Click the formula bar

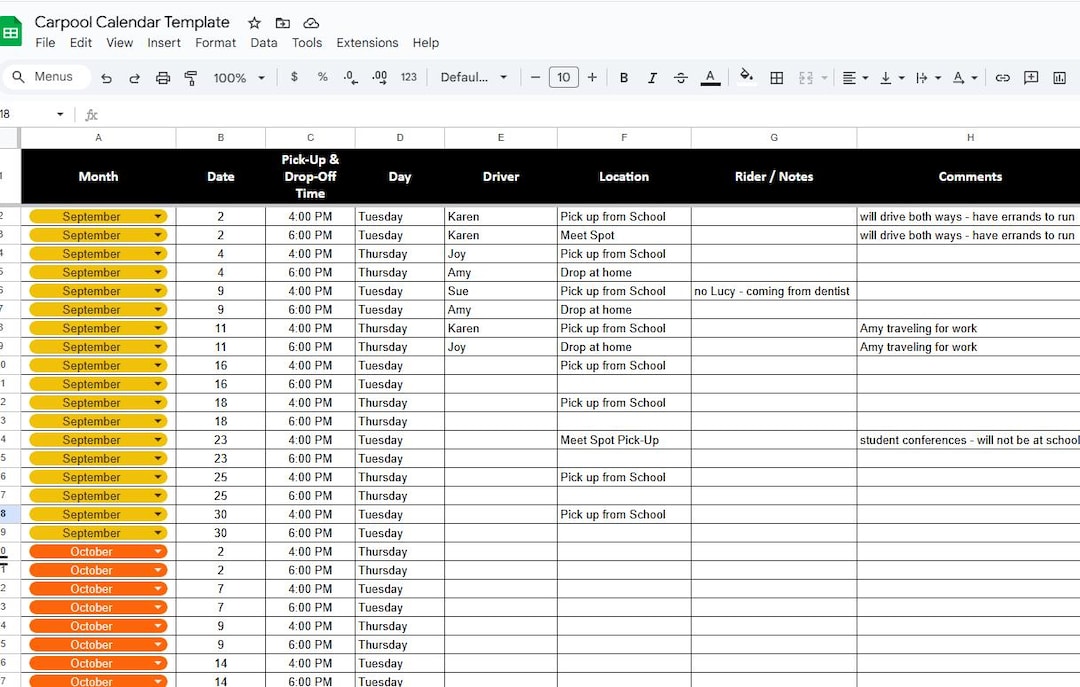(x=592, y=114)
